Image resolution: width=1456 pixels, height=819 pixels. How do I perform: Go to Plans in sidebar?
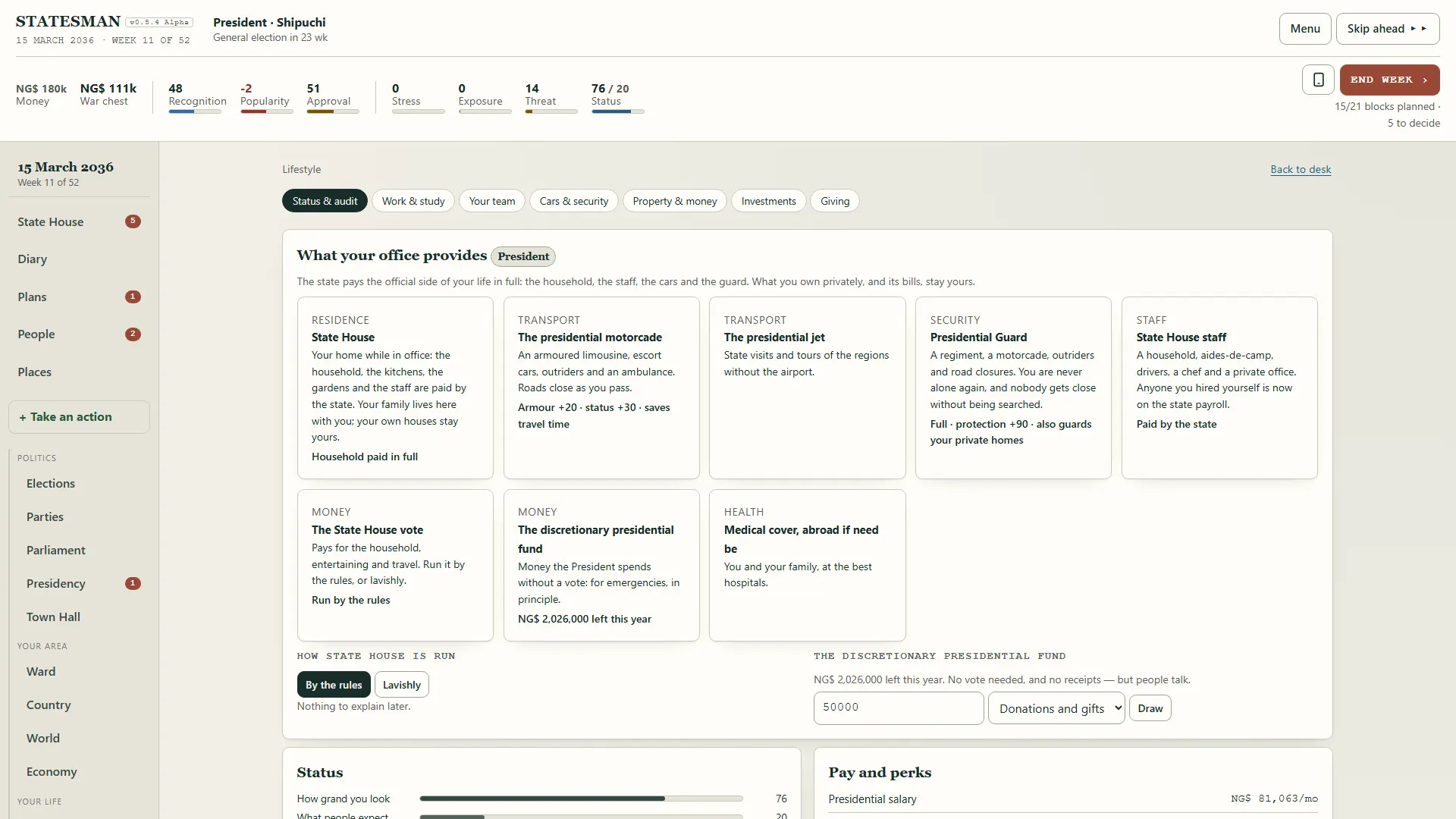pyautogui.click(x=79, y=297)
